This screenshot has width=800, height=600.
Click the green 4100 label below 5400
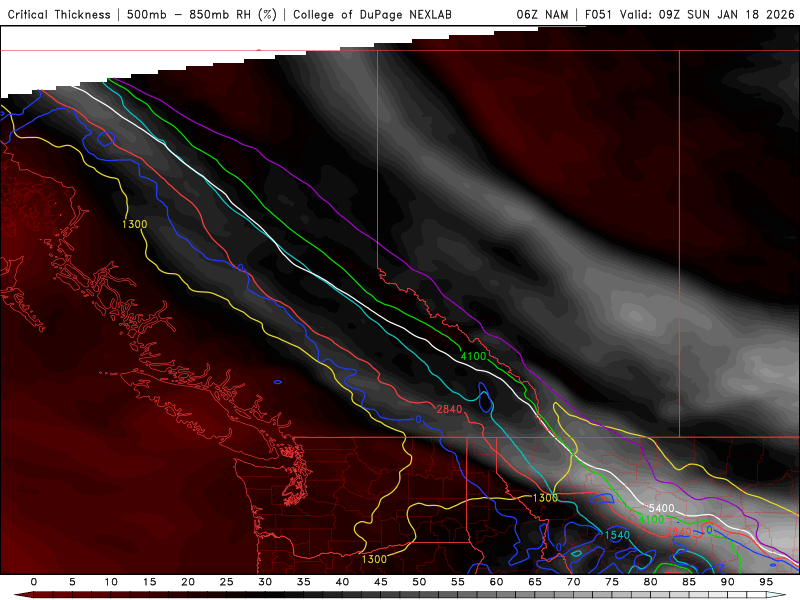pyautogui.click(x=652, y=519)
